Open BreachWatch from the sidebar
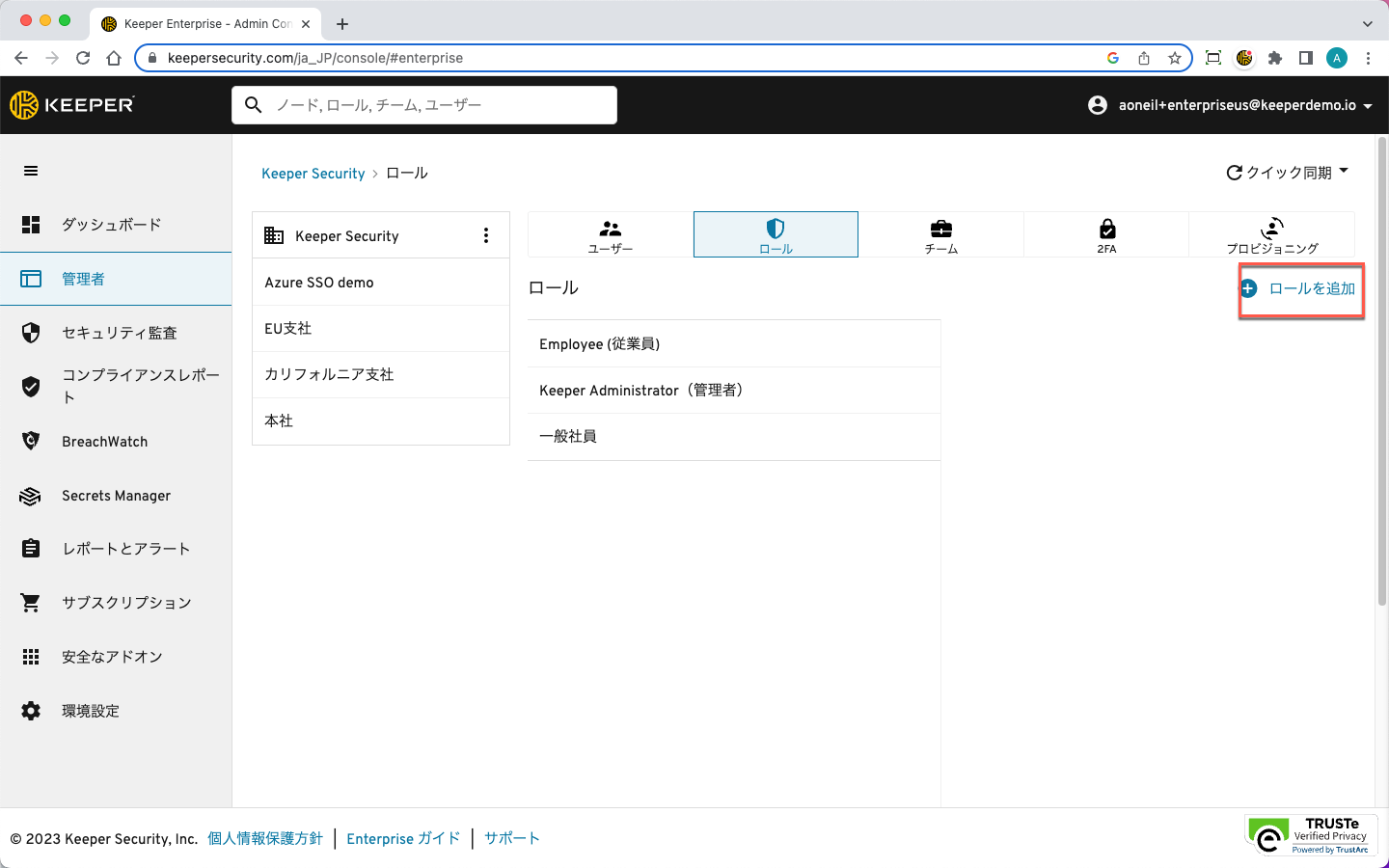The height and width of the screenshot is (868, 1389). click(x=104, y=442)
